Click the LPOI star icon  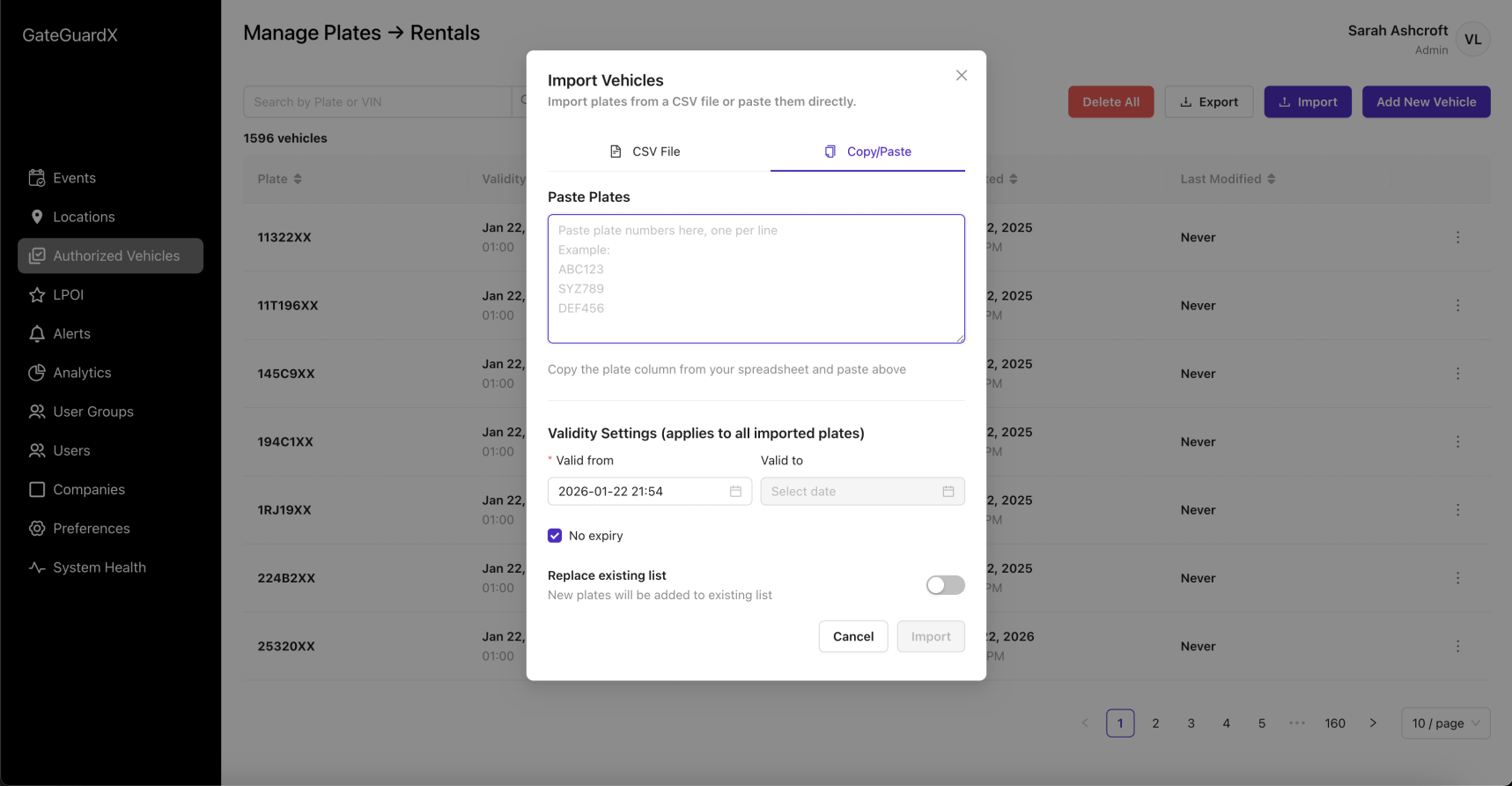[37, 295]
